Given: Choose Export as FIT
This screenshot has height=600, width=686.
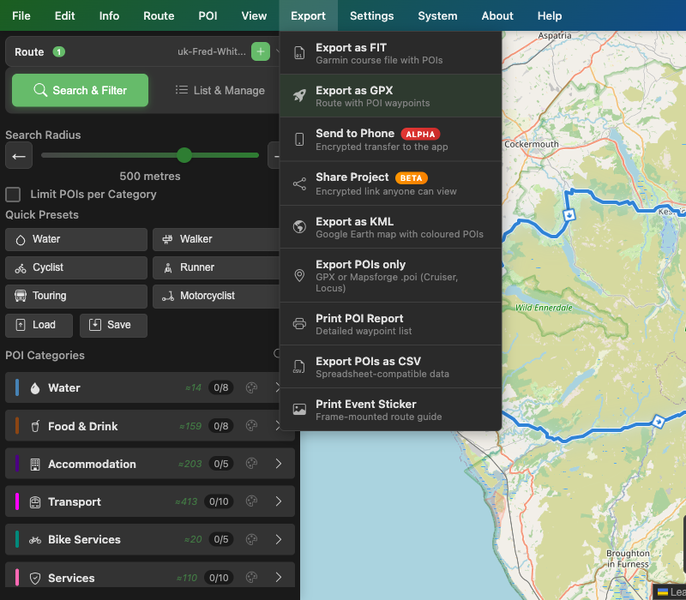Looking at the screenshot, I should (x=390, y=53).
